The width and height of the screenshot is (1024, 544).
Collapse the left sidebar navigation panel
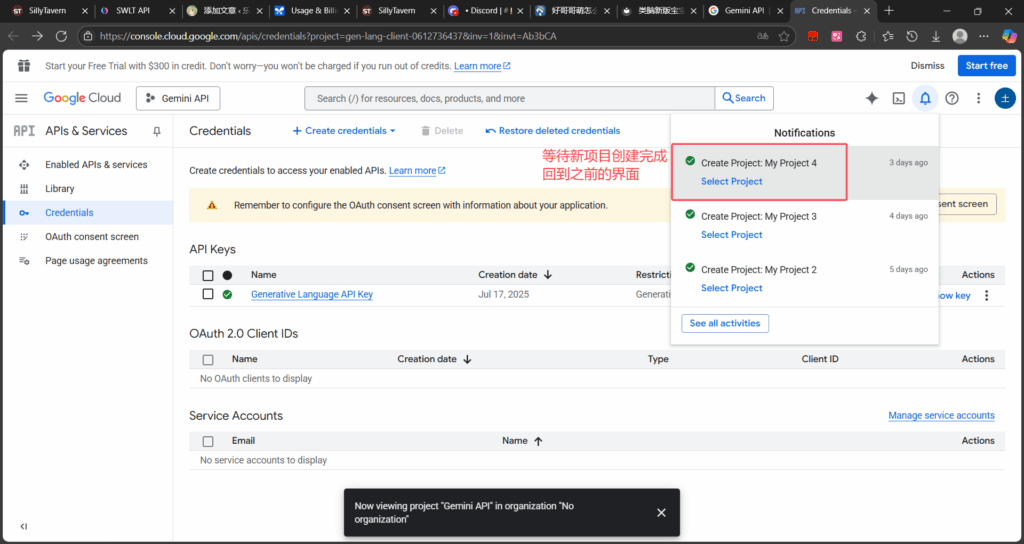coord(23,527)
